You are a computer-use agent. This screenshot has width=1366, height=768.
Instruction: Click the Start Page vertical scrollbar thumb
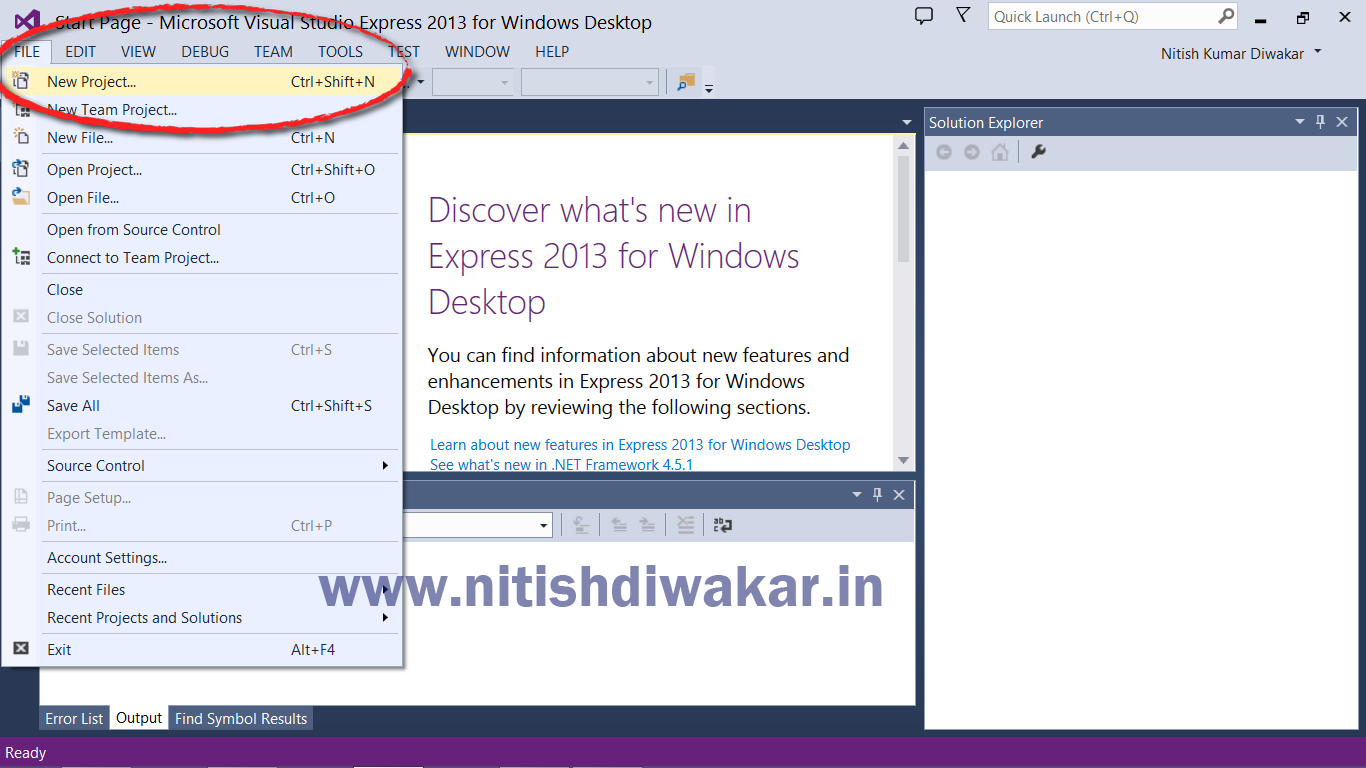point(904,210)
